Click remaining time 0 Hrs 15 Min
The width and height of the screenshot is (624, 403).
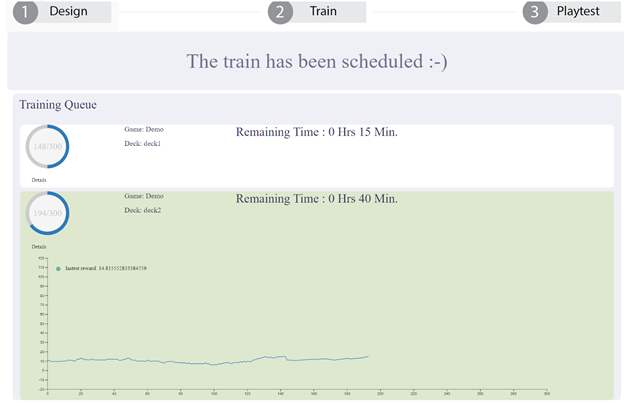(317, 132)
